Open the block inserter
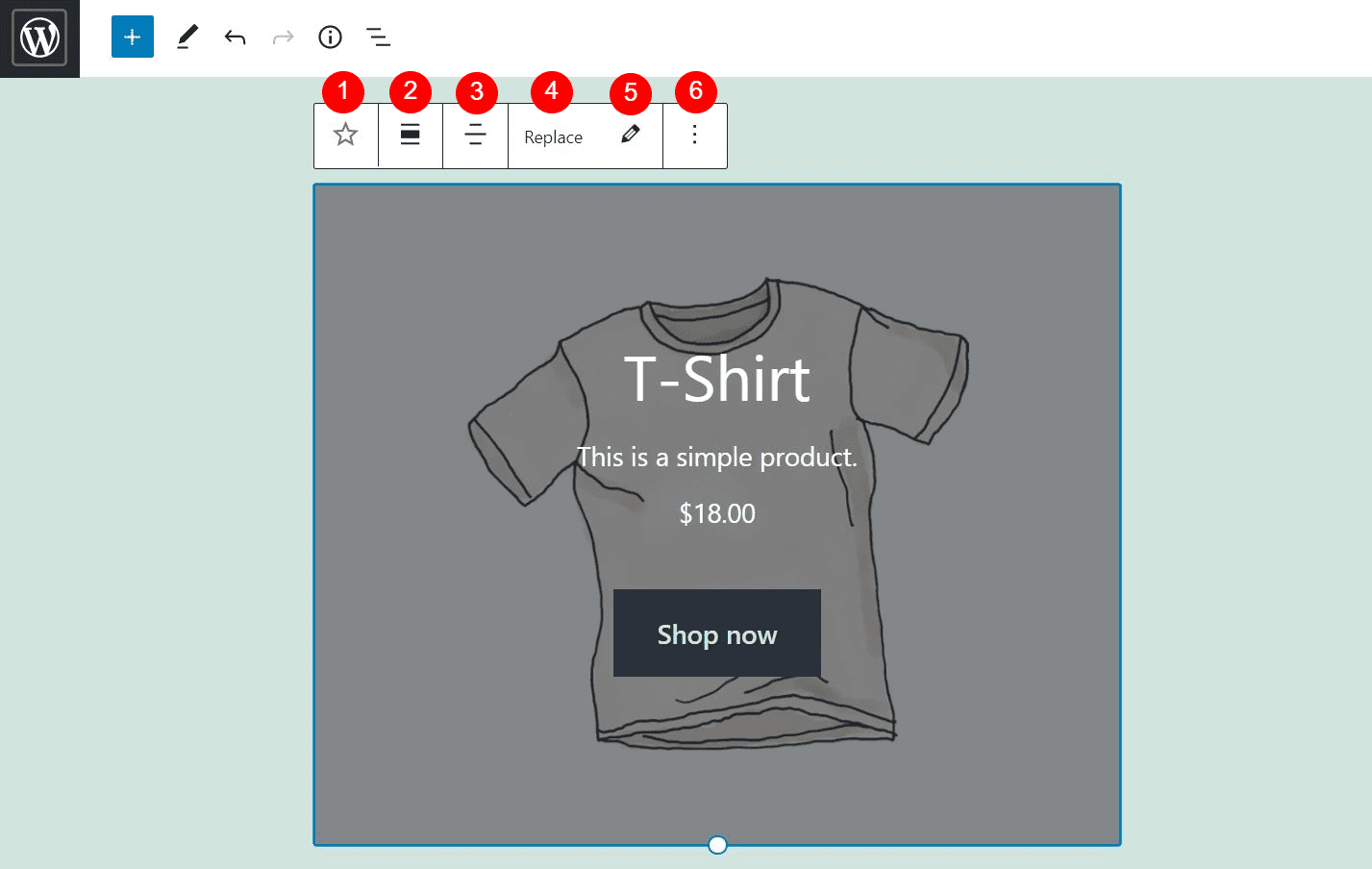1372x869 pixels. (132, 37)
